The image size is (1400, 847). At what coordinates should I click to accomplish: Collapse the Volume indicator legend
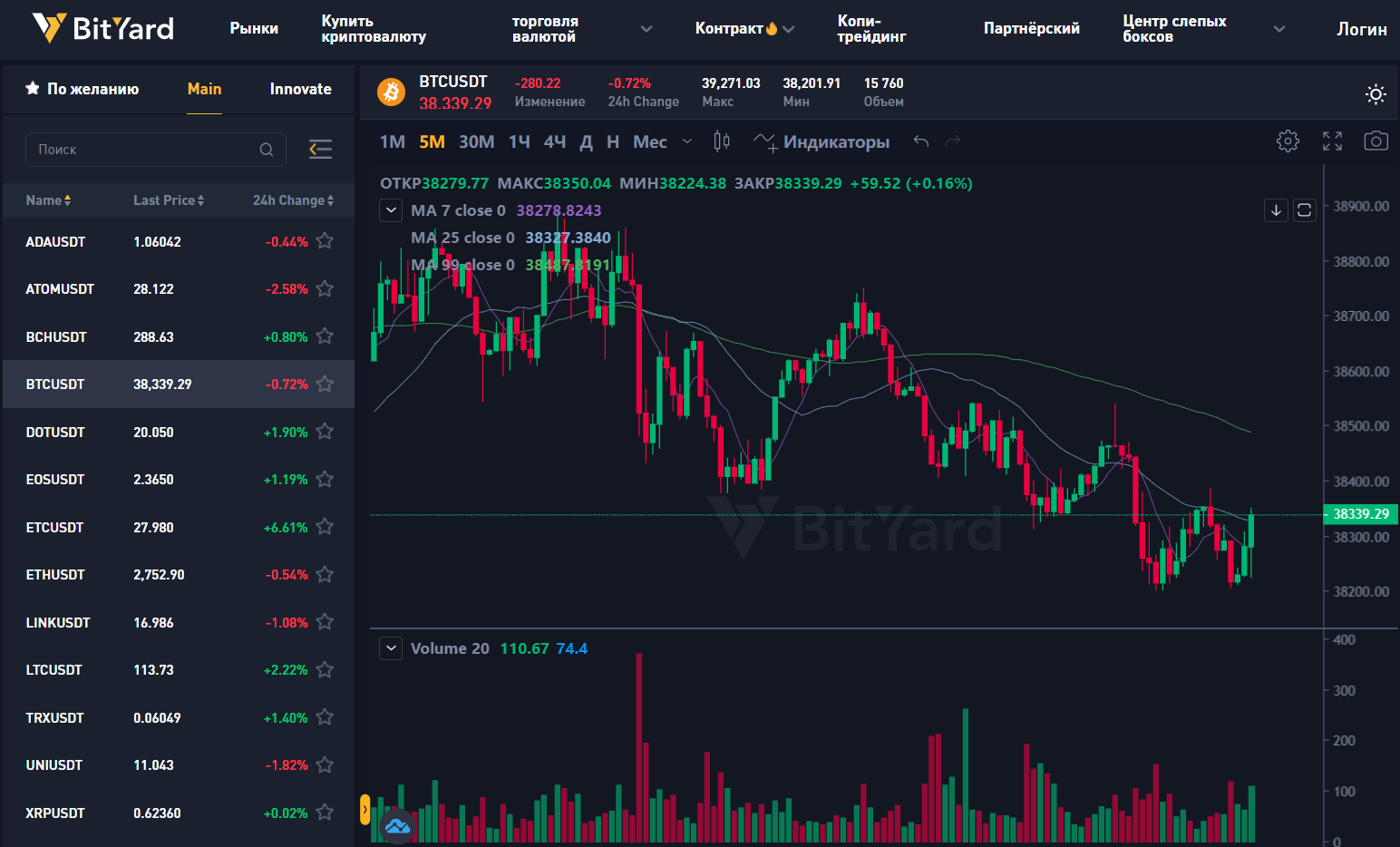coord(391,648)
